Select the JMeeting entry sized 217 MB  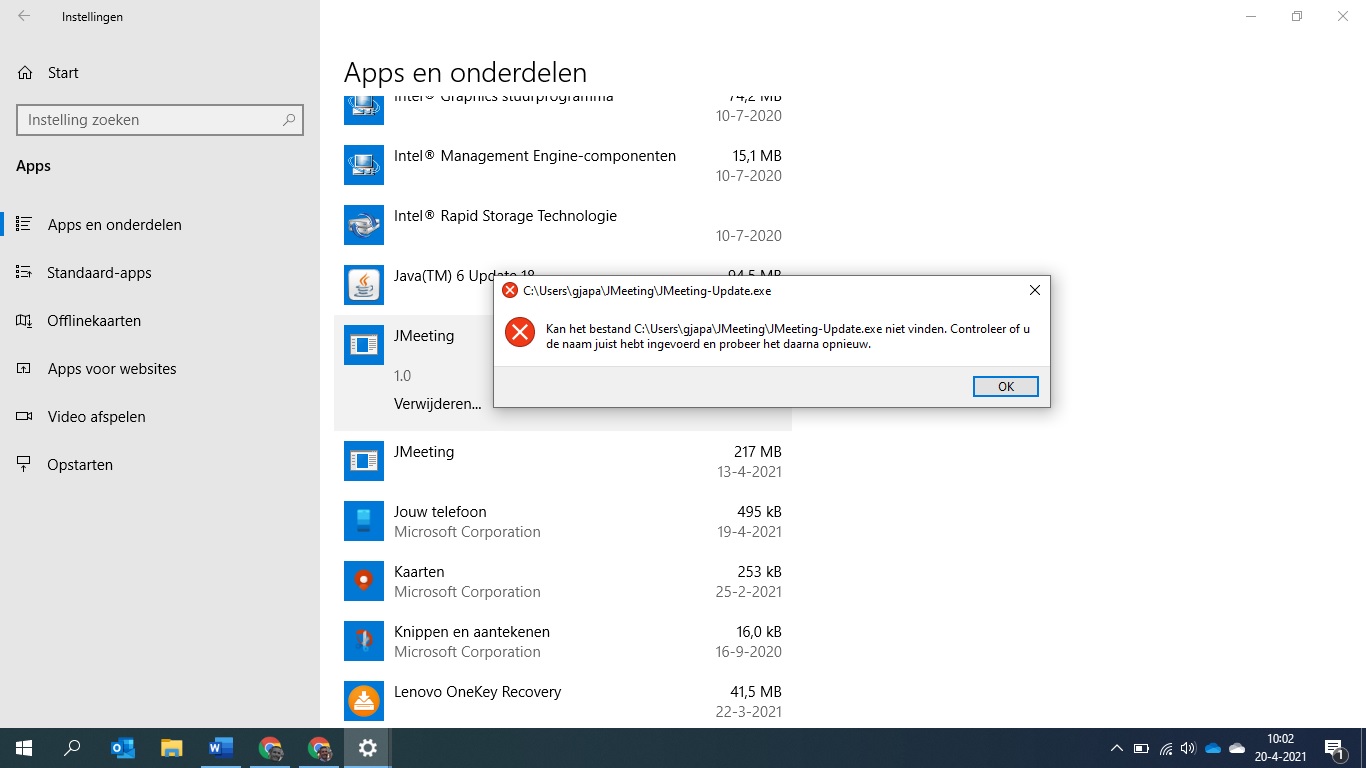(563, 461)
